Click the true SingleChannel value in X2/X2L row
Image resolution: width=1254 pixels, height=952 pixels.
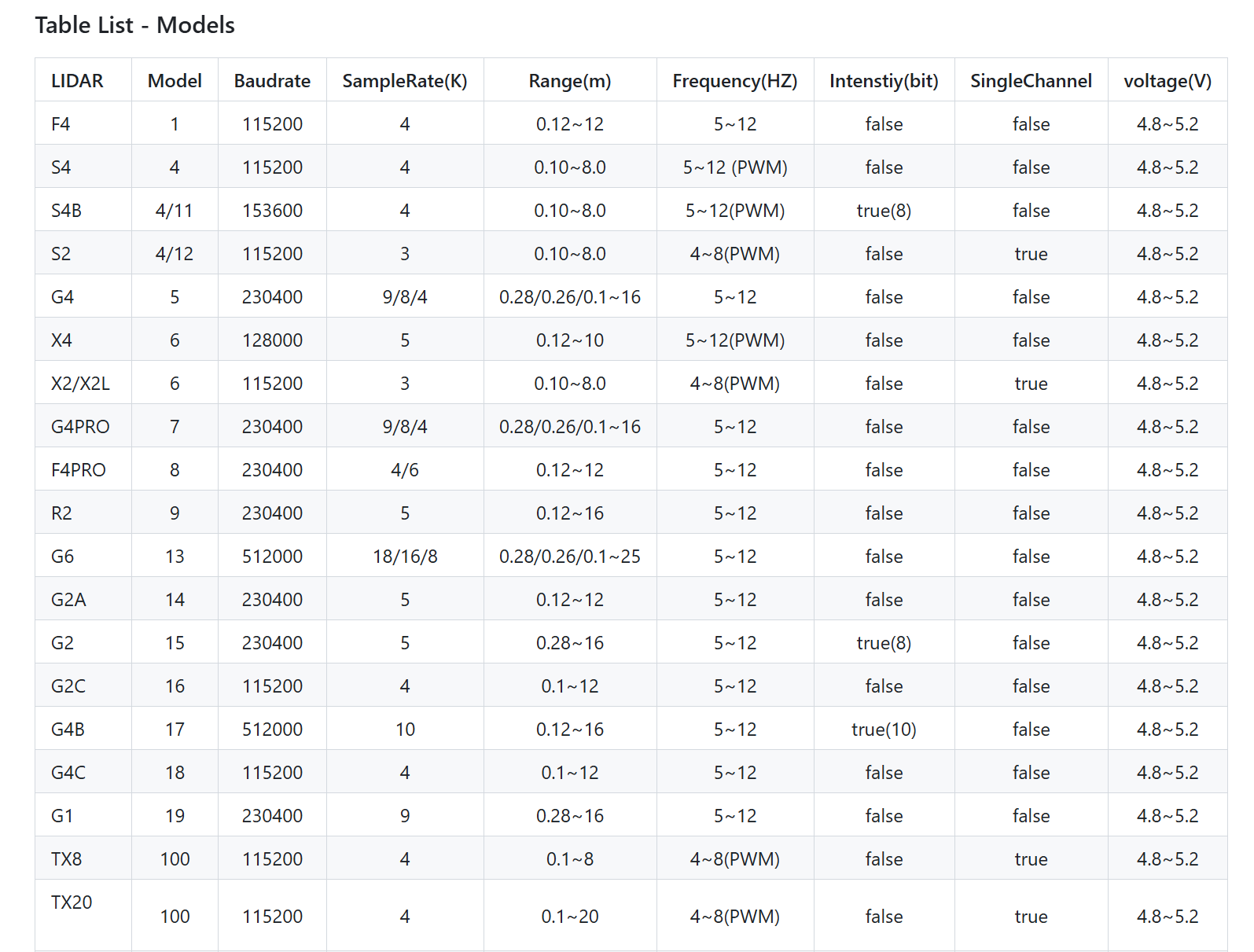coord(1031,384)
